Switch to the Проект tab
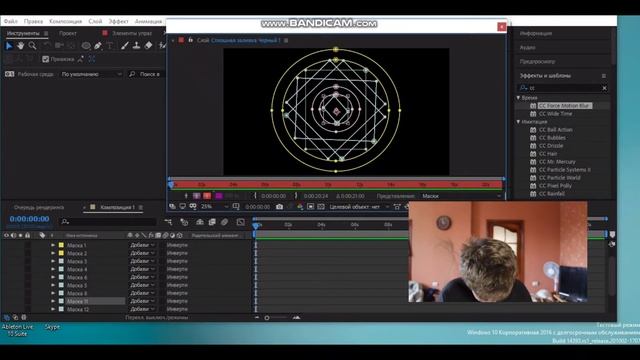The image size is (640, 360). [68, 33]
